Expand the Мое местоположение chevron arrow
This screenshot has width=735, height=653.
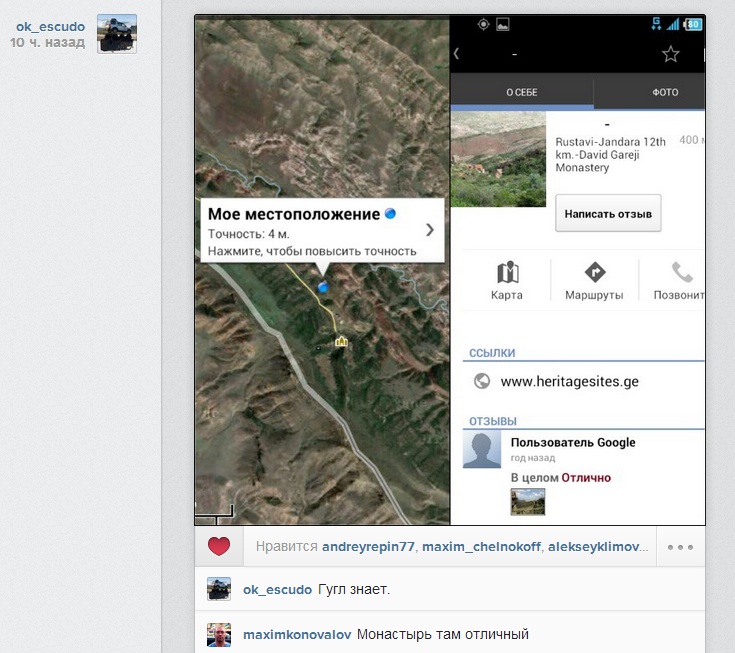tap(430, 230)
